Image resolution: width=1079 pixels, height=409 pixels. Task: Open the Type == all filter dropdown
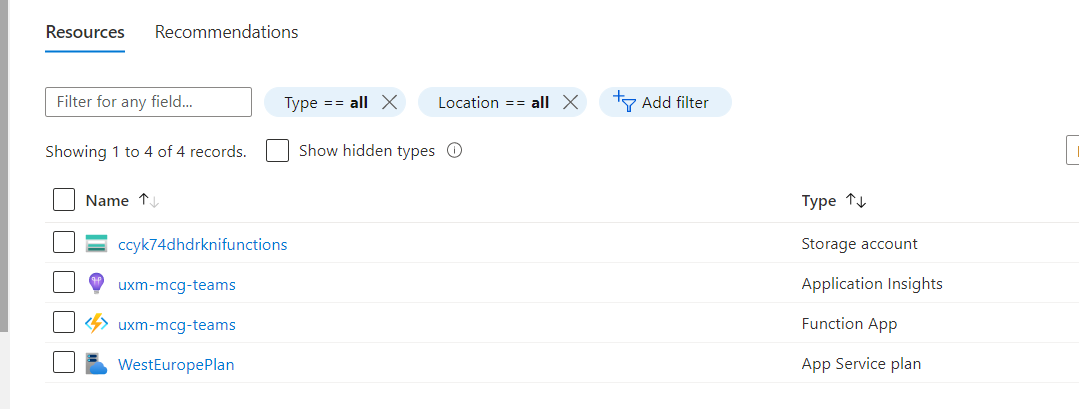click(x=326, y=102)
